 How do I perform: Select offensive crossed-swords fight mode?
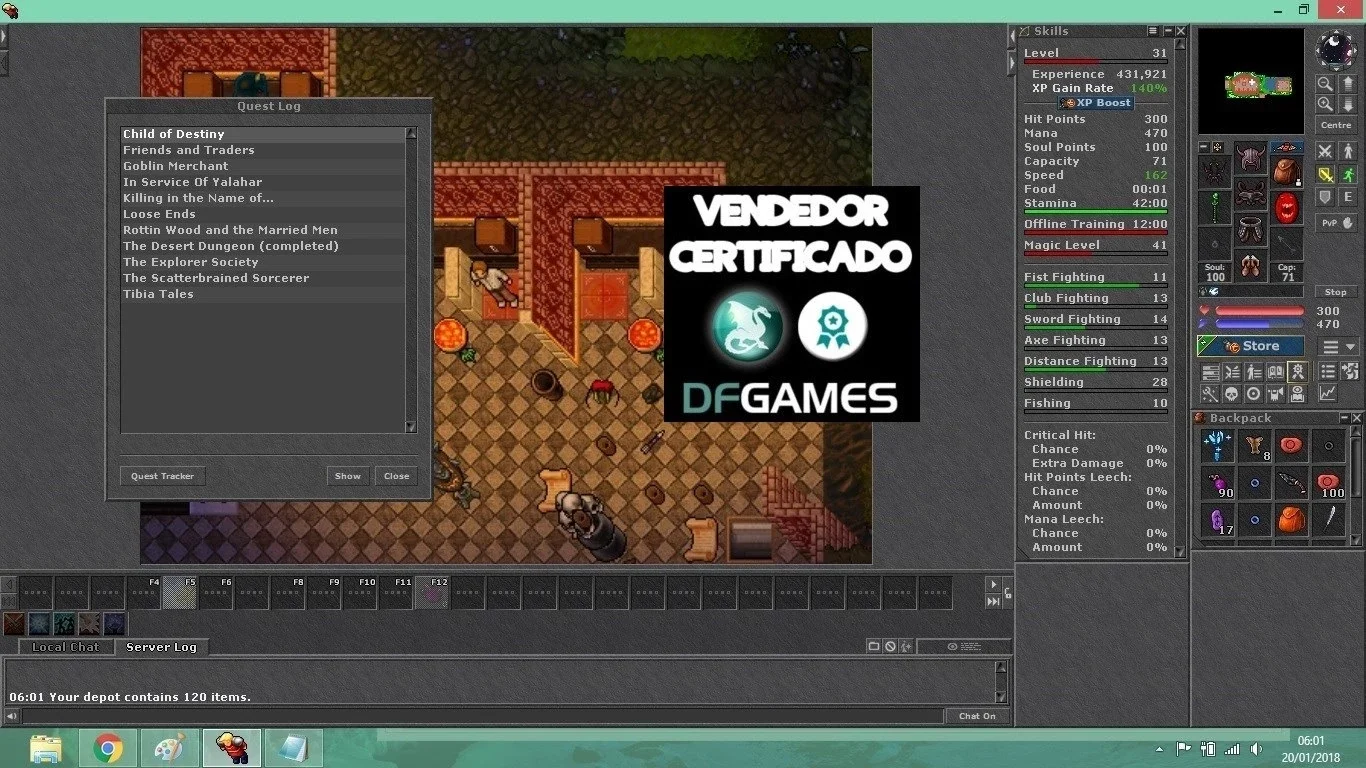click(1325, 151)
